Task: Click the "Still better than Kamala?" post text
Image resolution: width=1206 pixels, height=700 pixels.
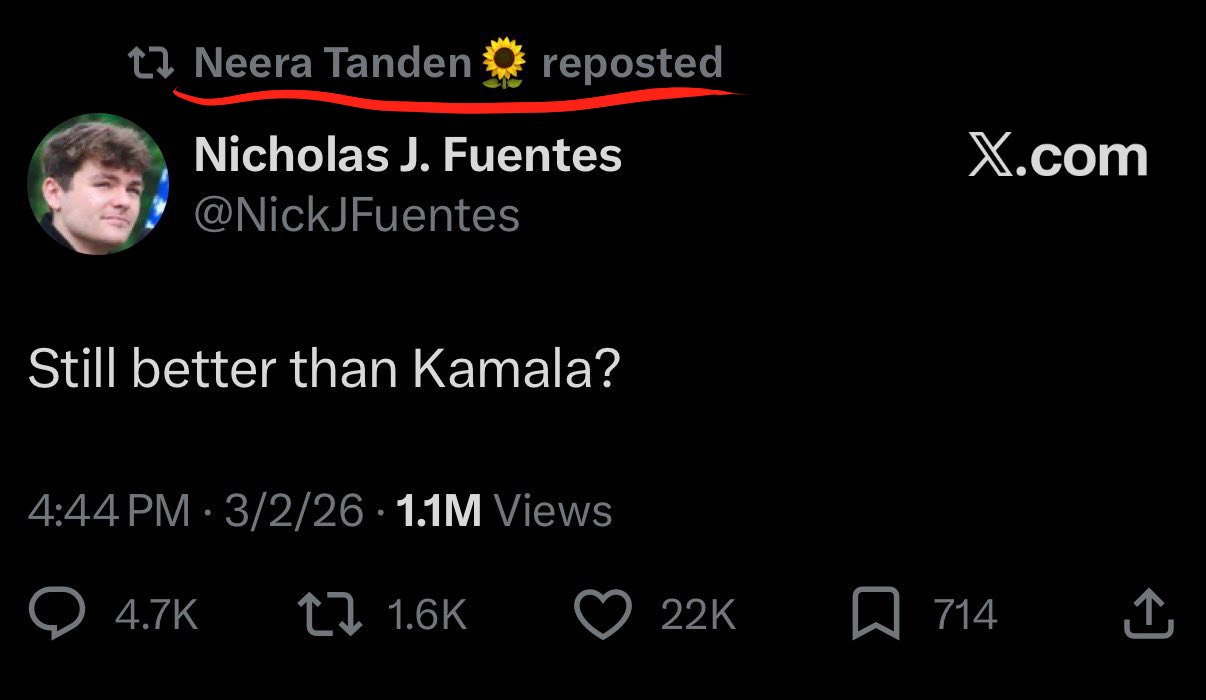Action: pyautogui.click(x=324, y=370)
